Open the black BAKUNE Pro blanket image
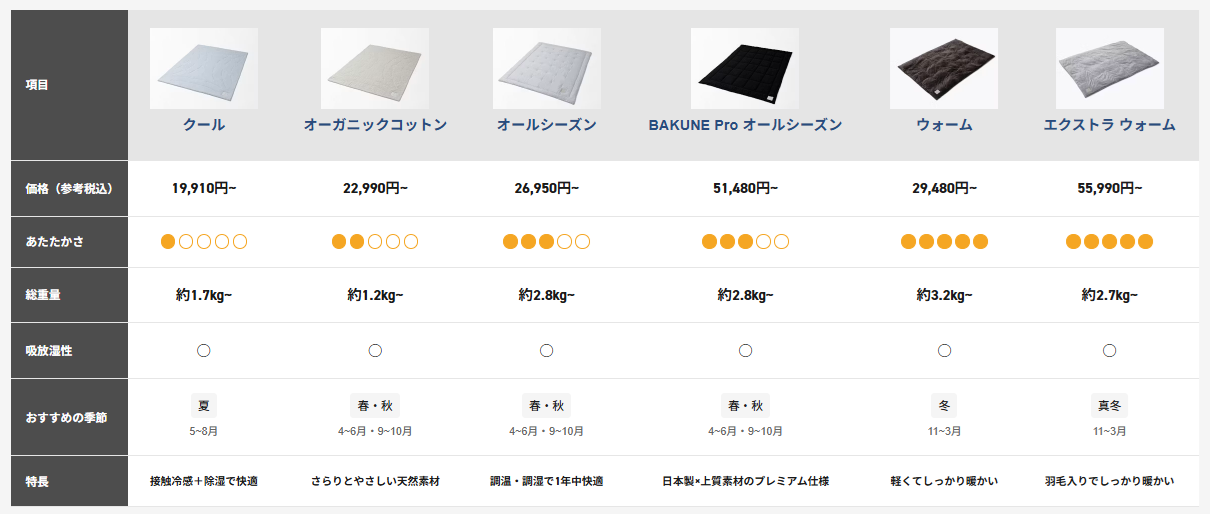 (x=745, y=68)
